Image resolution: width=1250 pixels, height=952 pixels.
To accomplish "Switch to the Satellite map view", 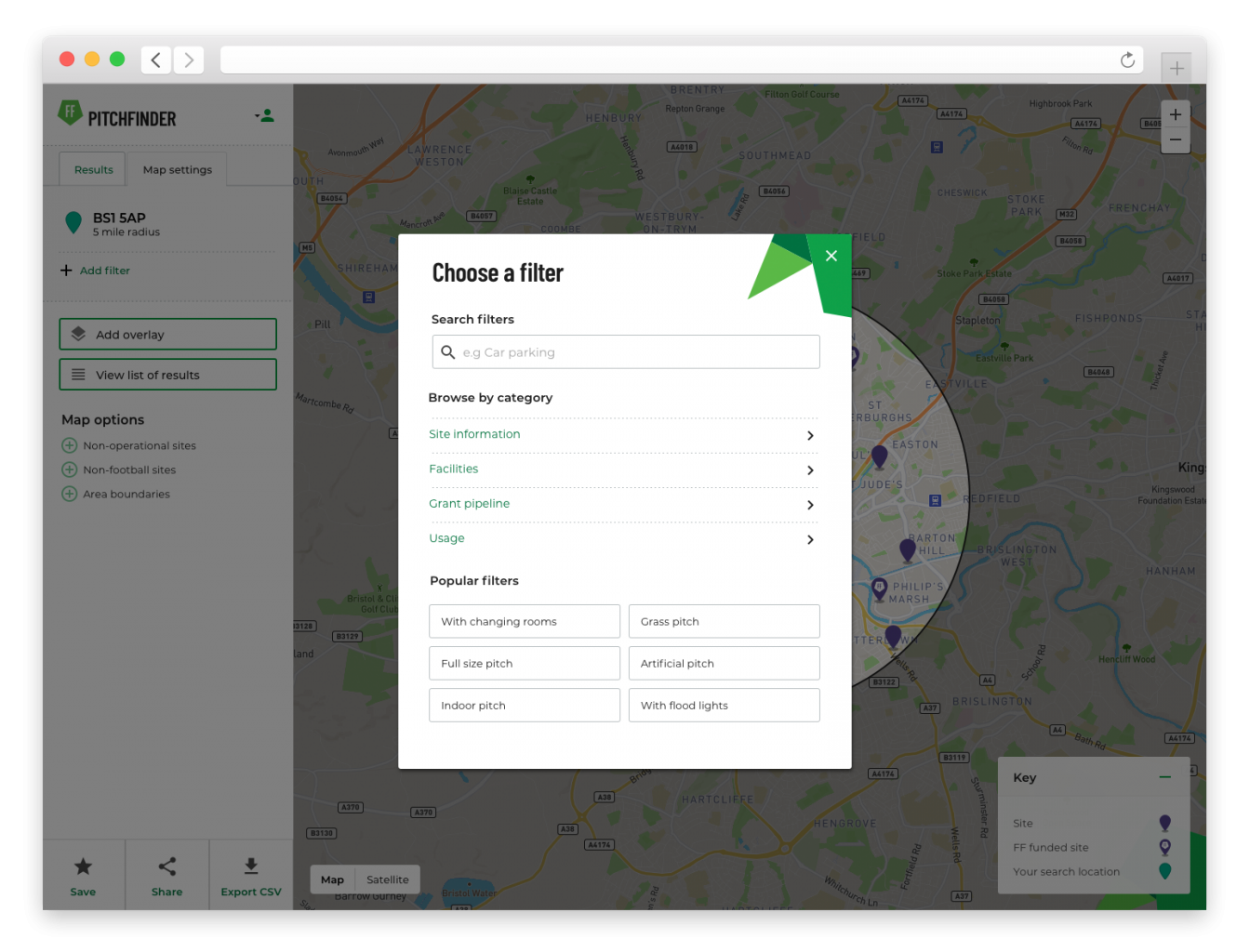I will point(387,879).
